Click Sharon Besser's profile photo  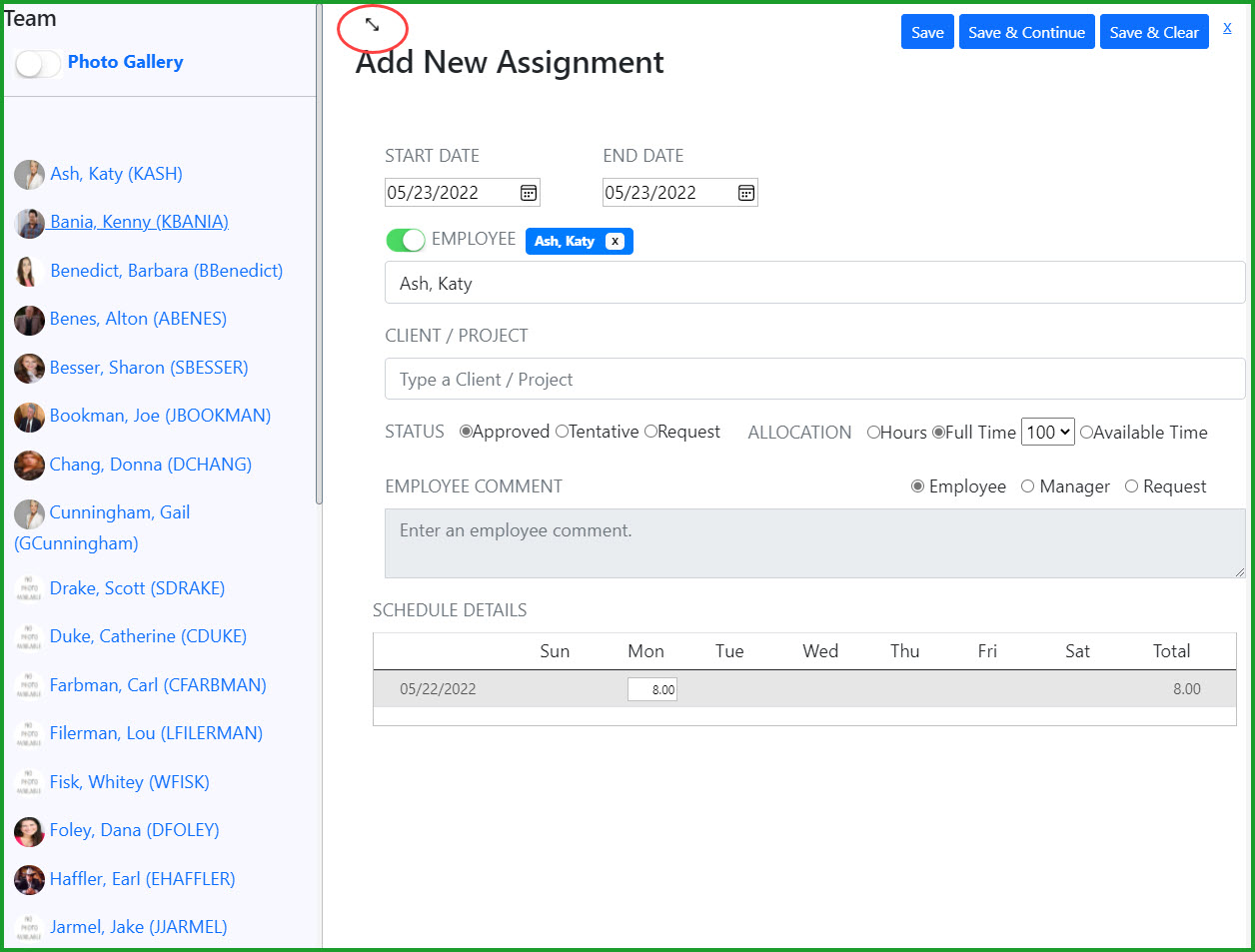29,369
